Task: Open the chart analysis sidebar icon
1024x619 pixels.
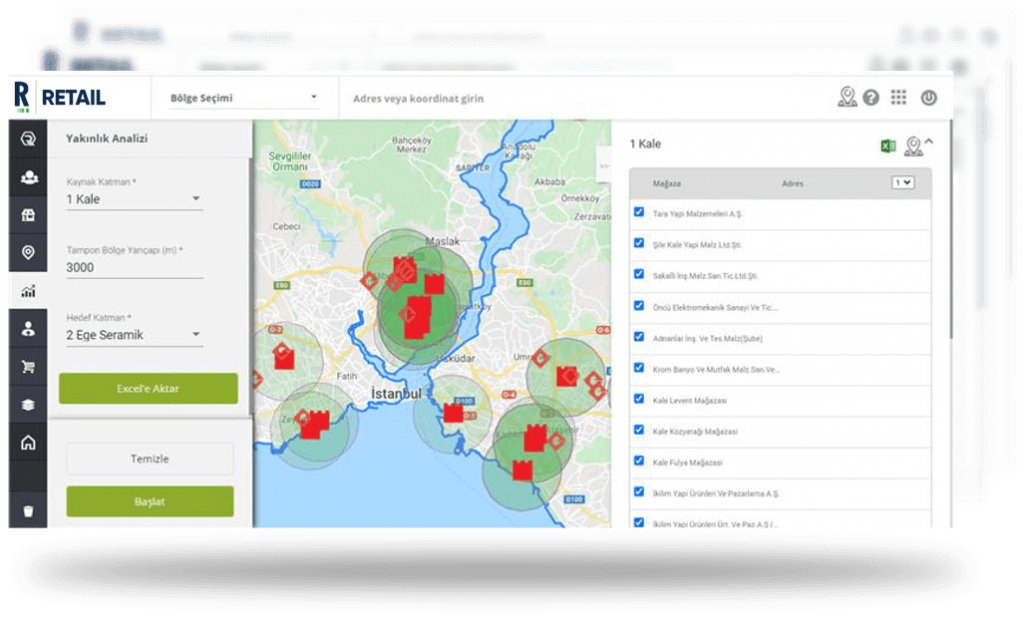Action: pos(28,291)
